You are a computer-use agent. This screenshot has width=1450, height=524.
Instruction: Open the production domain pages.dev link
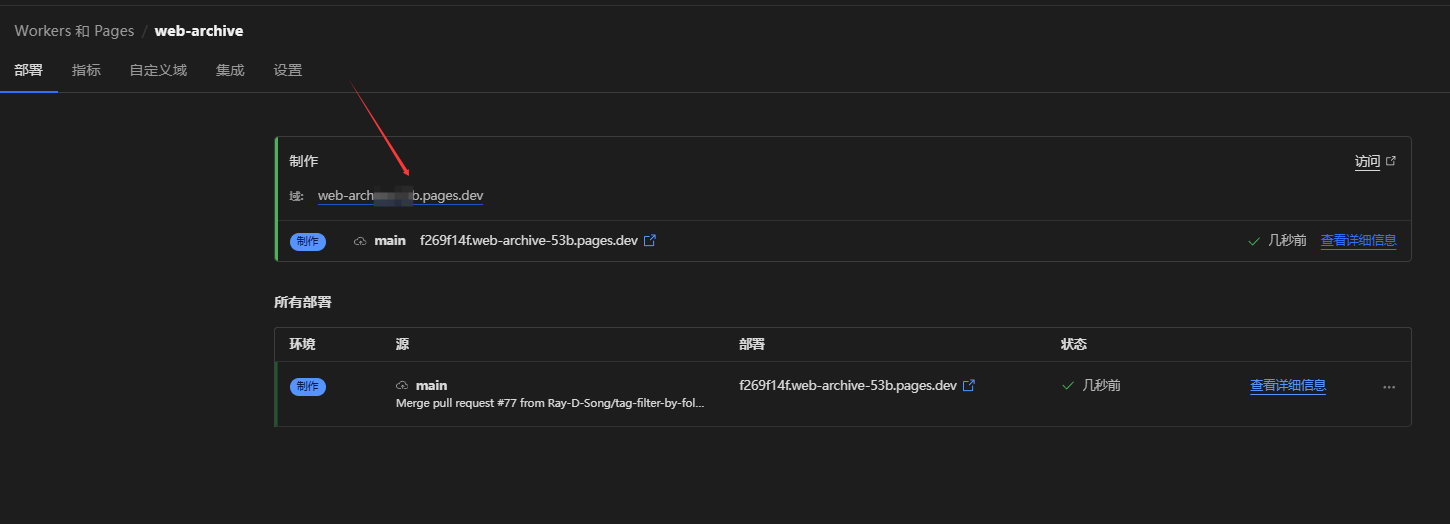click(x=400, y=196)
